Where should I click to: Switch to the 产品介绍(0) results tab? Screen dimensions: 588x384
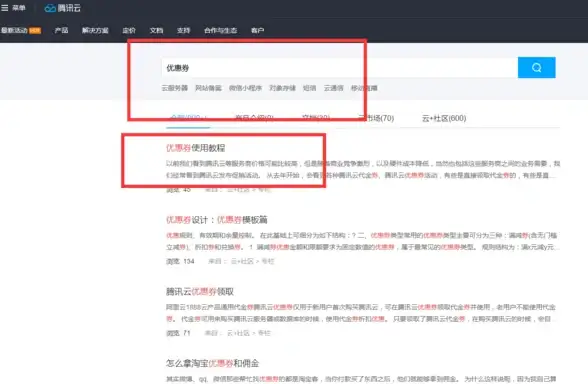pyautogui.click(x=254, y=118)
